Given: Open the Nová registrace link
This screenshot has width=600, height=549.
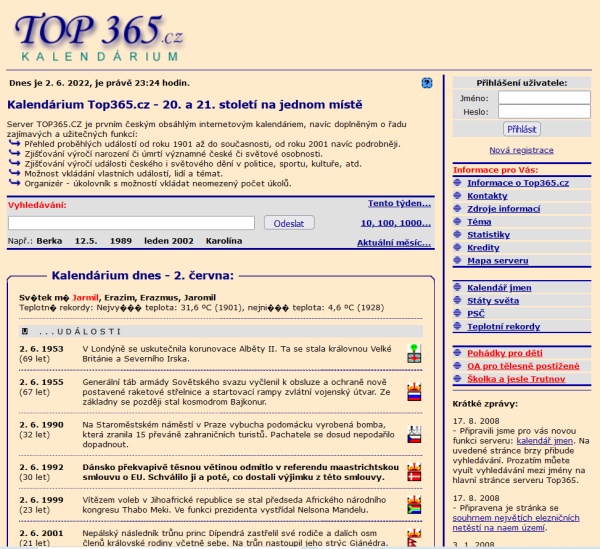Looking at the screenshot, I should pyautogui.click(x=522, y=150).
